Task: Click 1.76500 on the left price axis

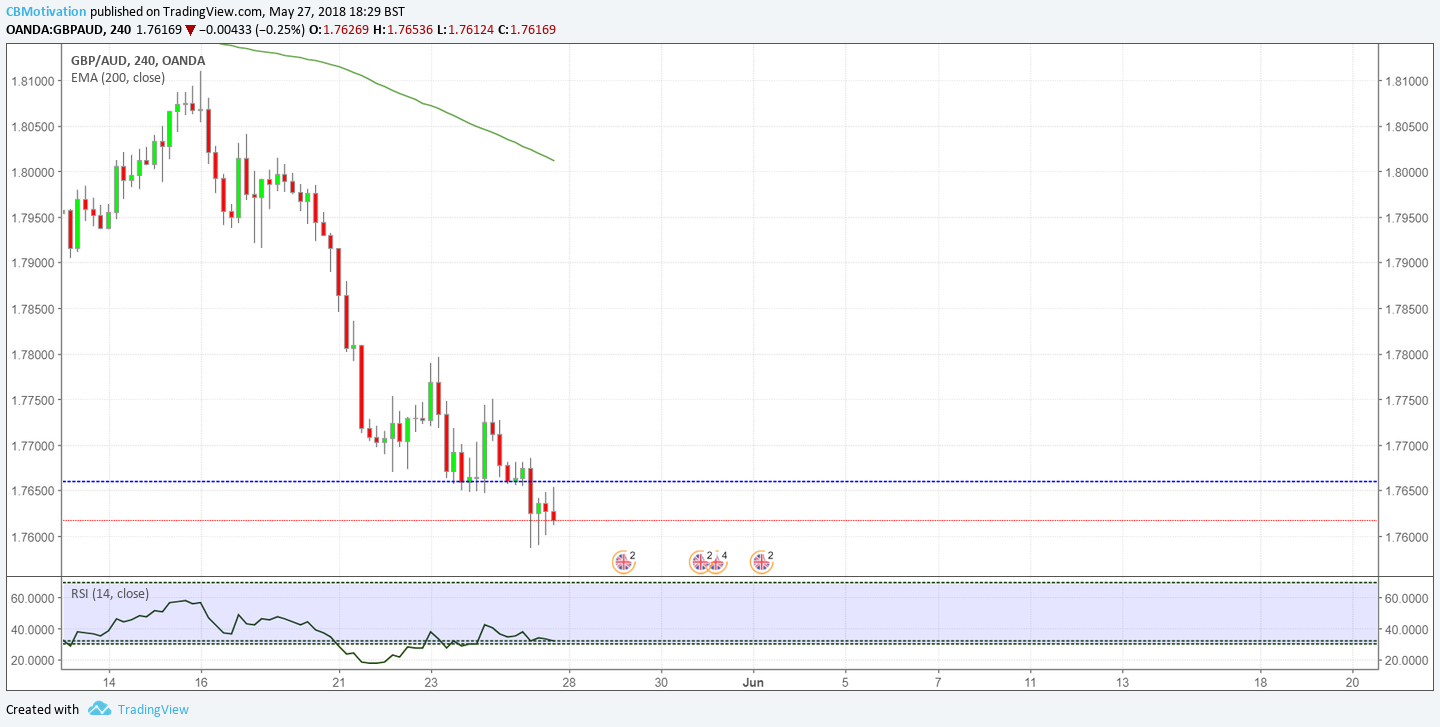Action: point(33,491)
